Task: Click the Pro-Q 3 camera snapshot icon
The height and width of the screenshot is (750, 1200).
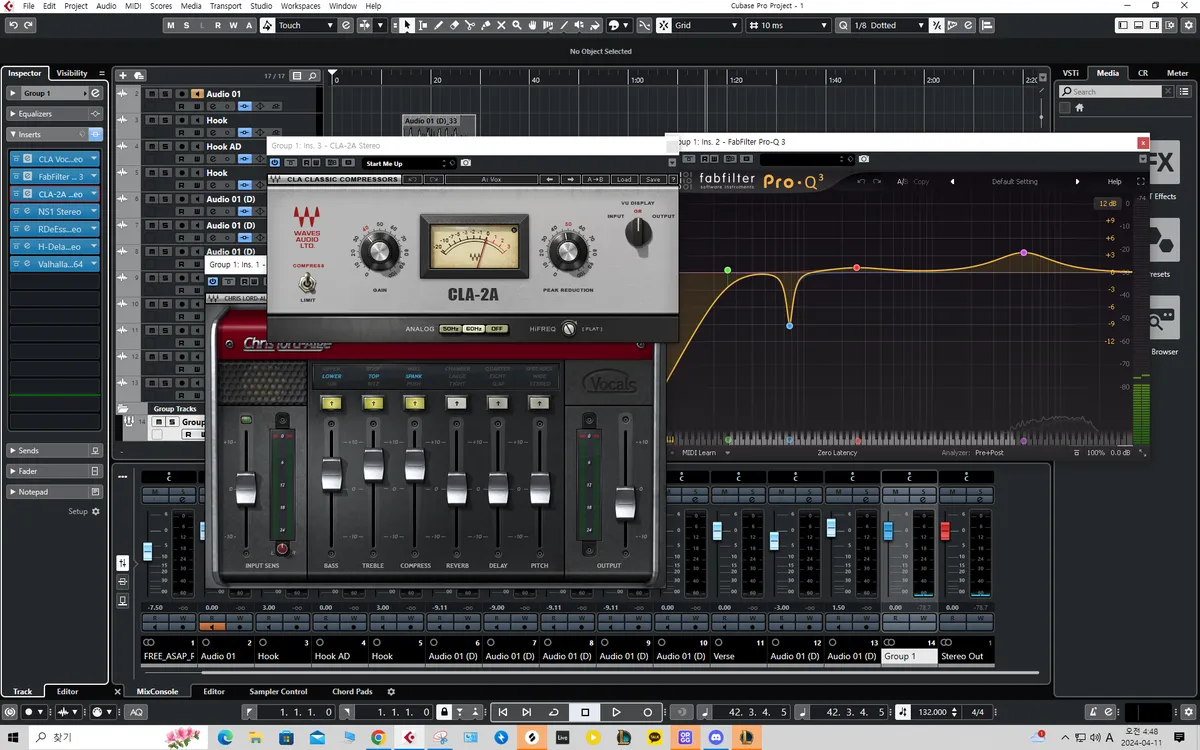Action: coord(864,158)
